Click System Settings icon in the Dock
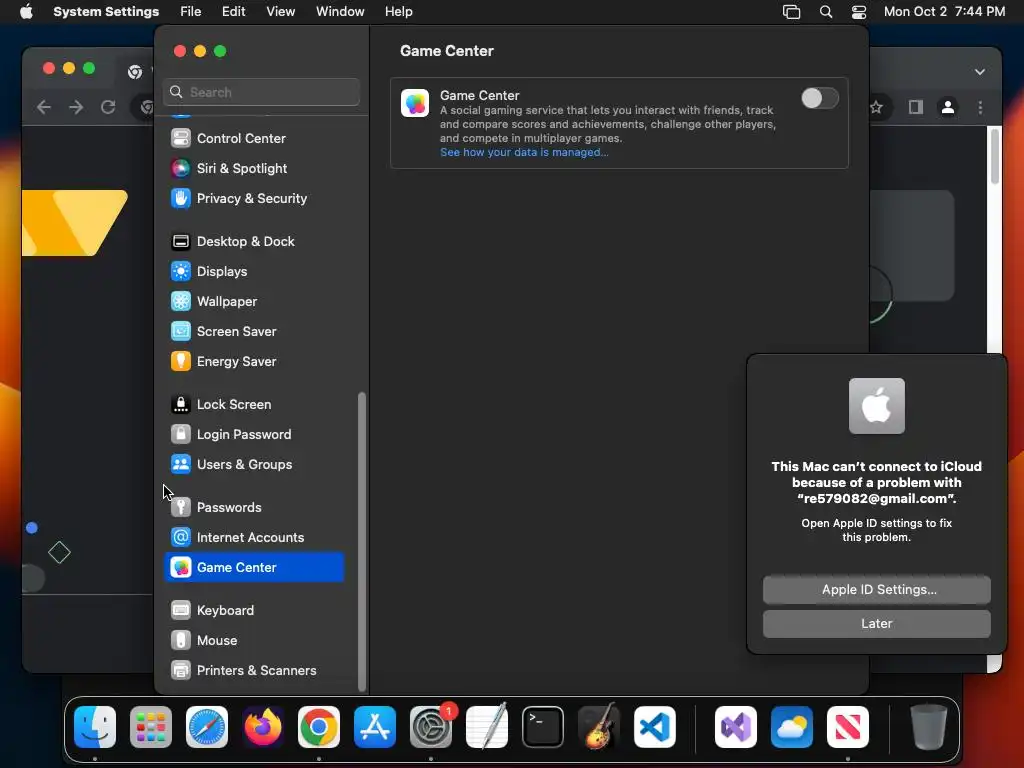The height and width of the screenshot is (768, 1024). [x=431, y=727]
